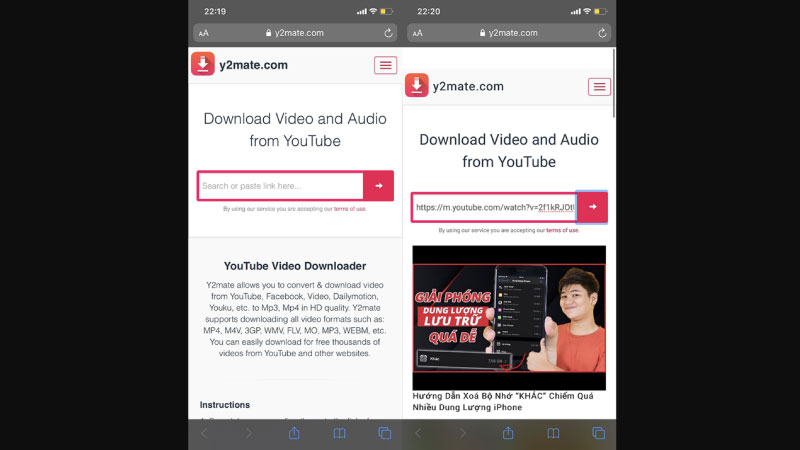Tap the y2mate logo icon in left screen

click(203, 64)
